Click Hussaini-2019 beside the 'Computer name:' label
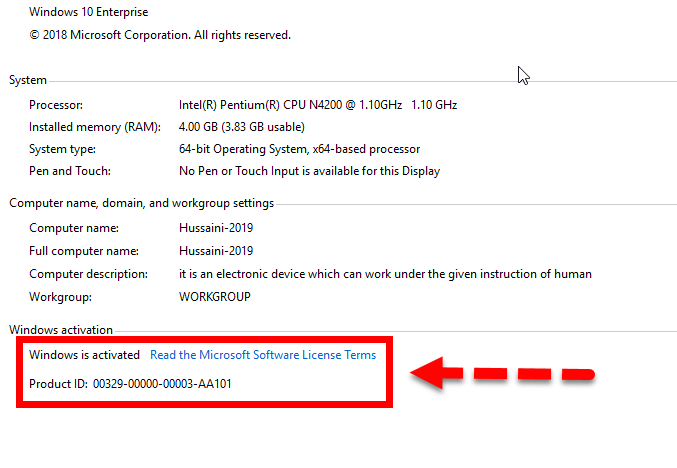677x468 pixels. pos(215,227)
